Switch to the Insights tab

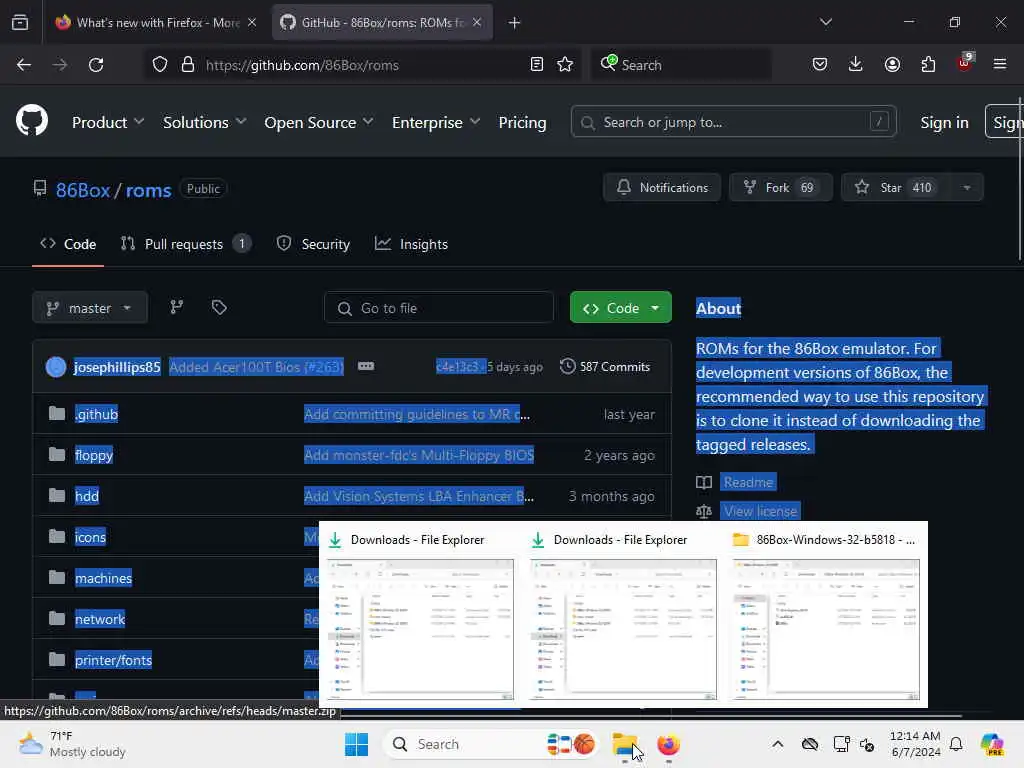pos(411,244)
